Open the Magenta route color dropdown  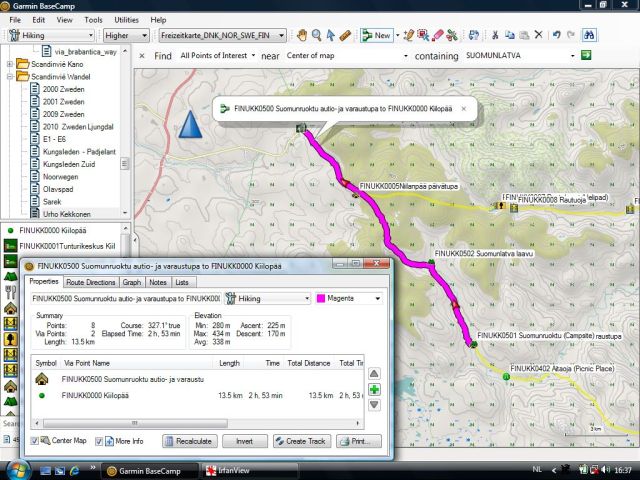click(x=349, y=298)
